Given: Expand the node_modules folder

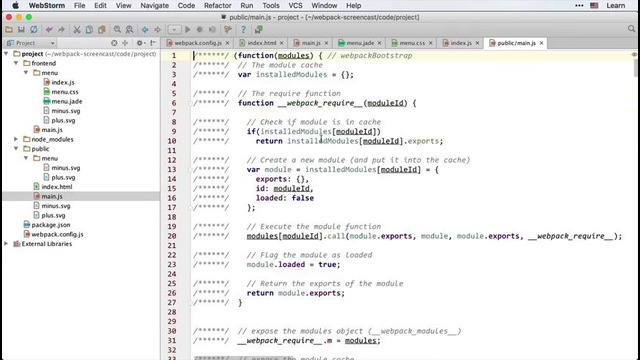Looking at the screenshot, I should (x=16, y=139).
